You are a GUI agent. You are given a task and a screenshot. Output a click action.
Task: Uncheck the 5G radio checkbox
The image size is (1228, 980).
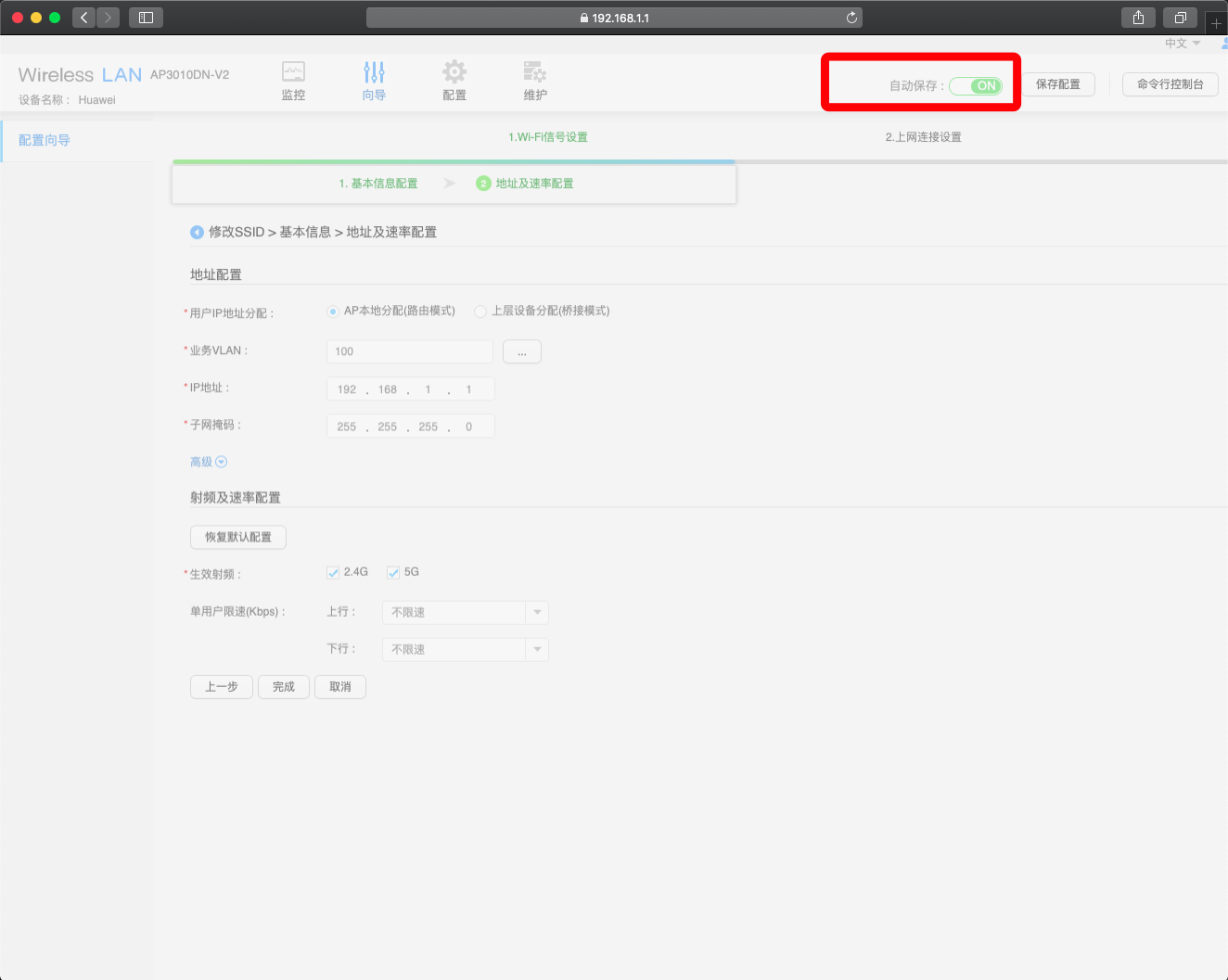tap(393, 573)
